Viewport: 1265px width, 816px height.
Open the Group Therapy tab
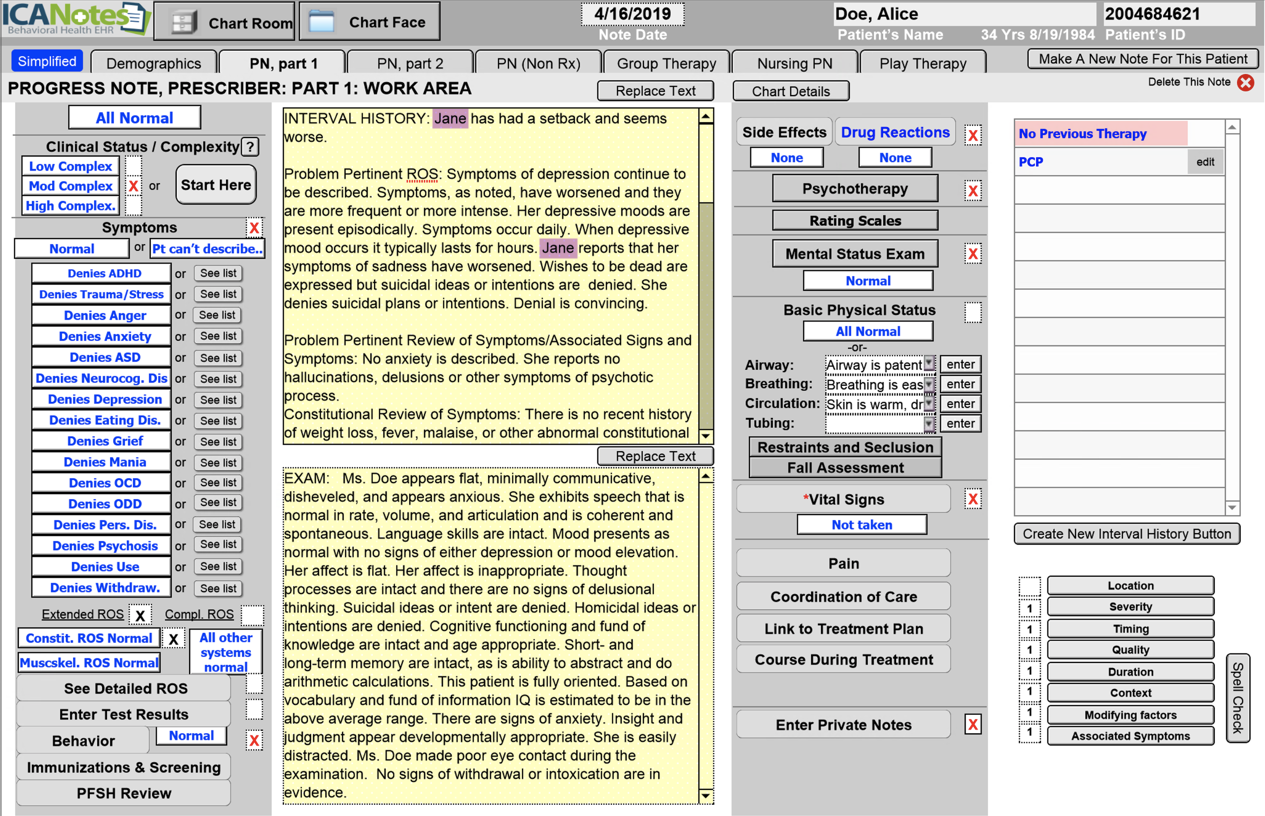point(666,63)
